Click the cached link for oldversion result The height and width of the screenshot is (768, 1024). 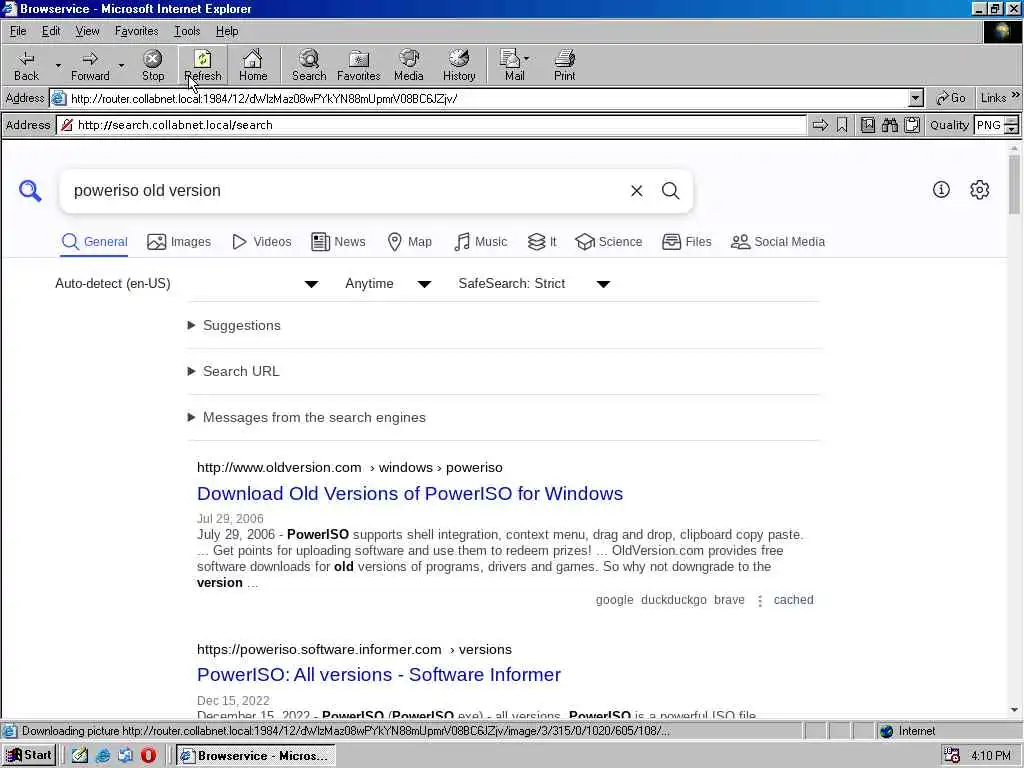click(793, 600)
